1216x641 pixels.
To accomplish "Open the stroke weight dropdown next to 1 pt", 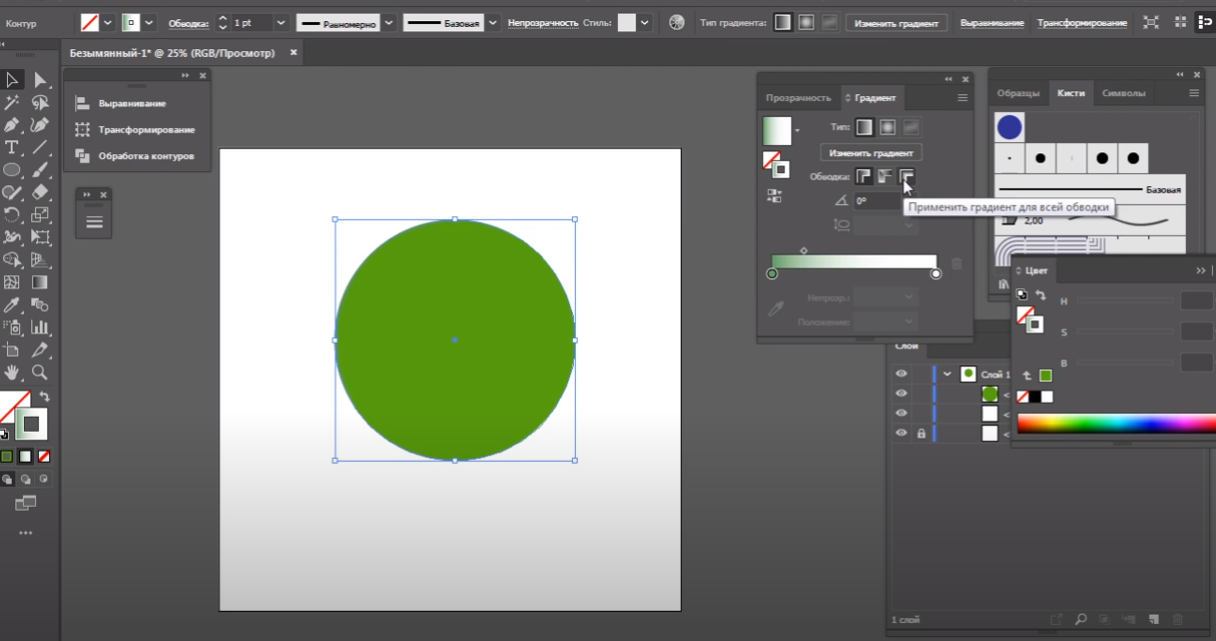I will (x=280, y=22).
